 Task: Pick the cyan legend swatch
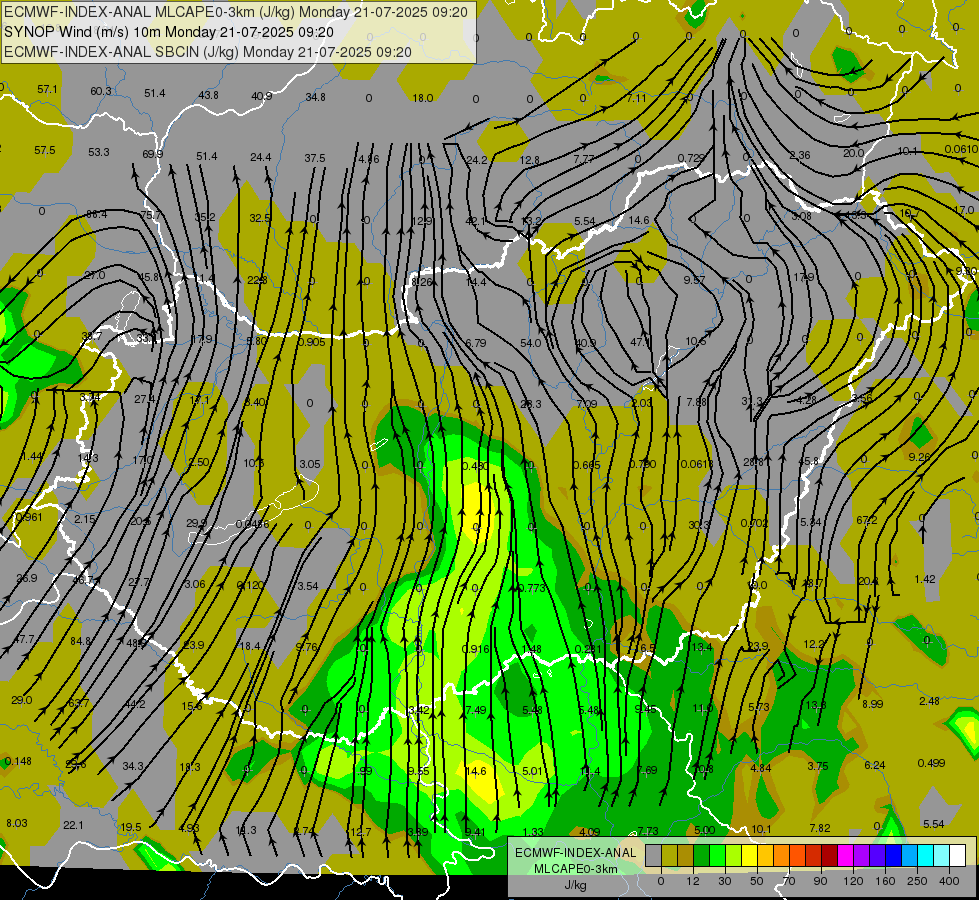click(x=926, y=855)
